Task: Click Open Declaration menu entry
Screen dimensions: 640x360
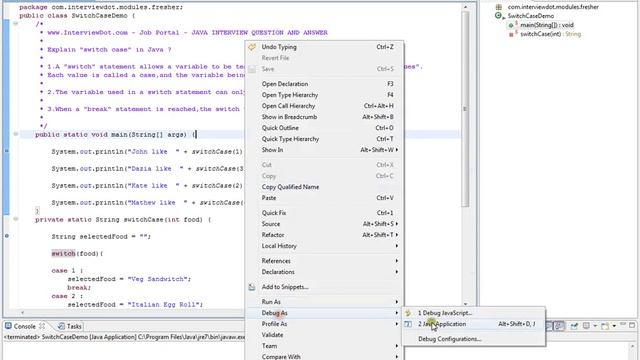Action: coord(324,84)
